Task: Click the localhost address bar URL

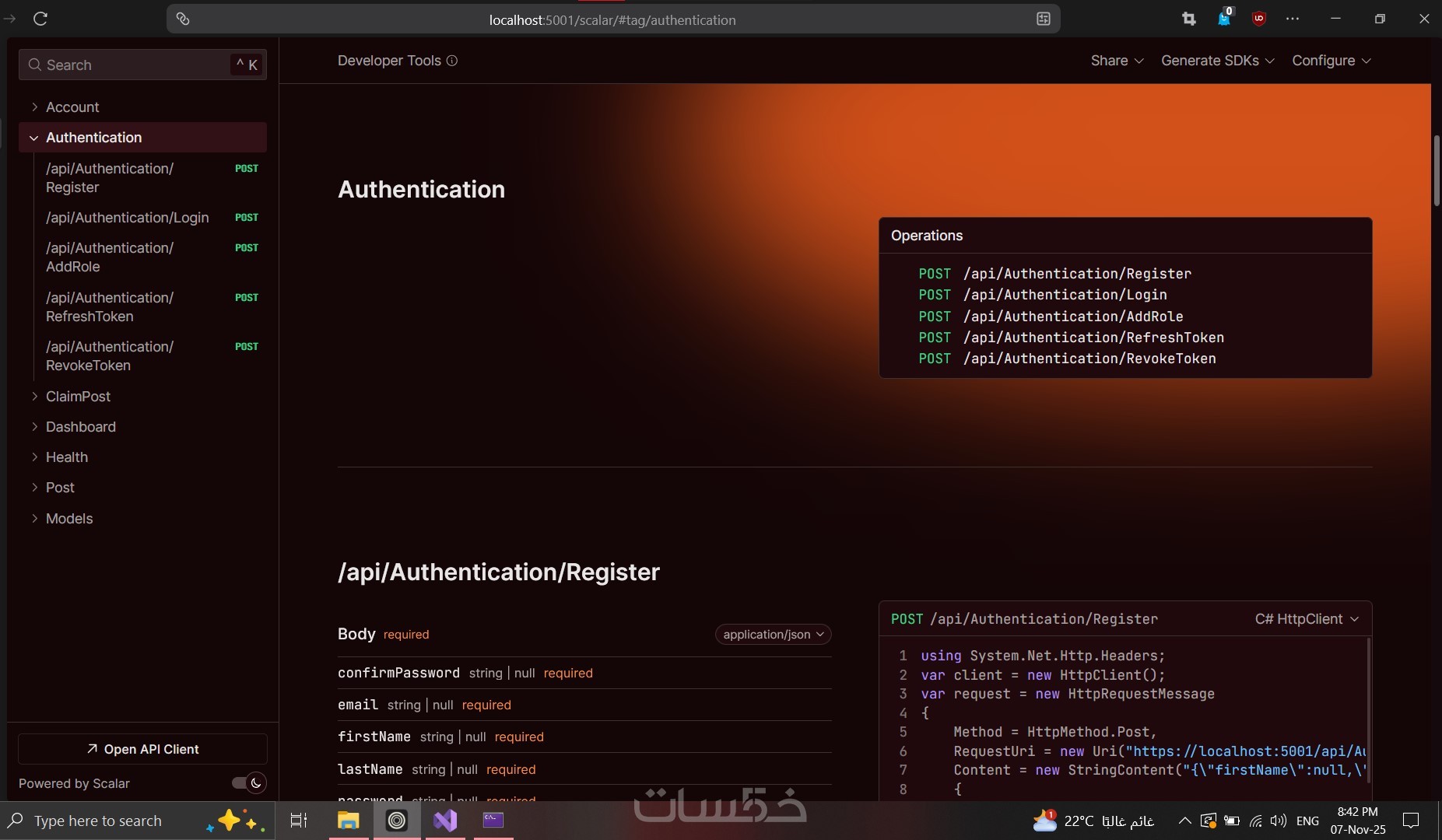Action: pyautogui.click(x=612, y=20)
